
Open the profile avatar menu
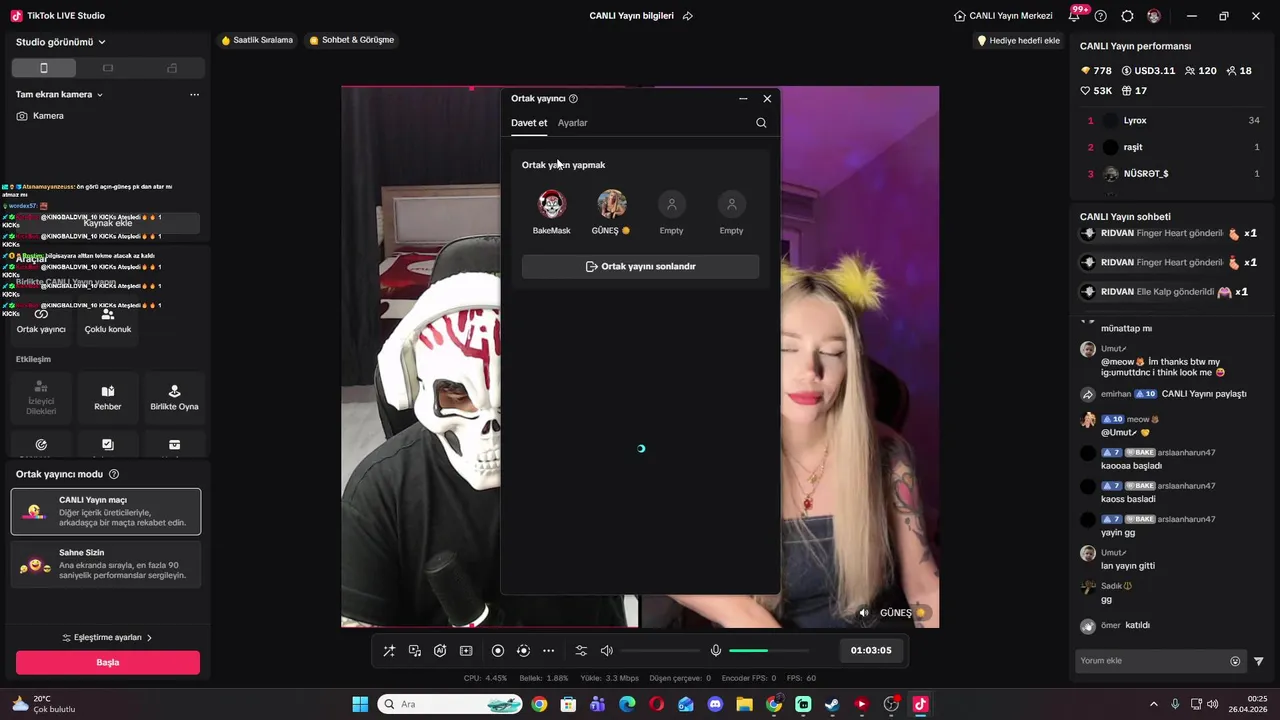[x=1154, y=16]
